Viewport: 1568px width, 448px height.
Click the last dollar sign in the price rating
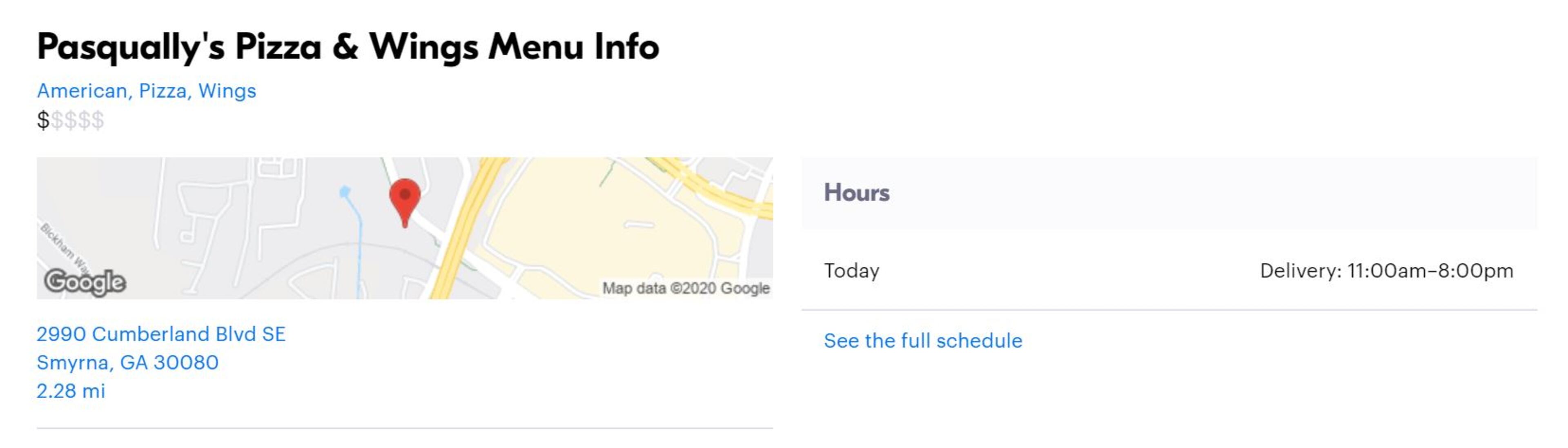(x=98, y=120)
